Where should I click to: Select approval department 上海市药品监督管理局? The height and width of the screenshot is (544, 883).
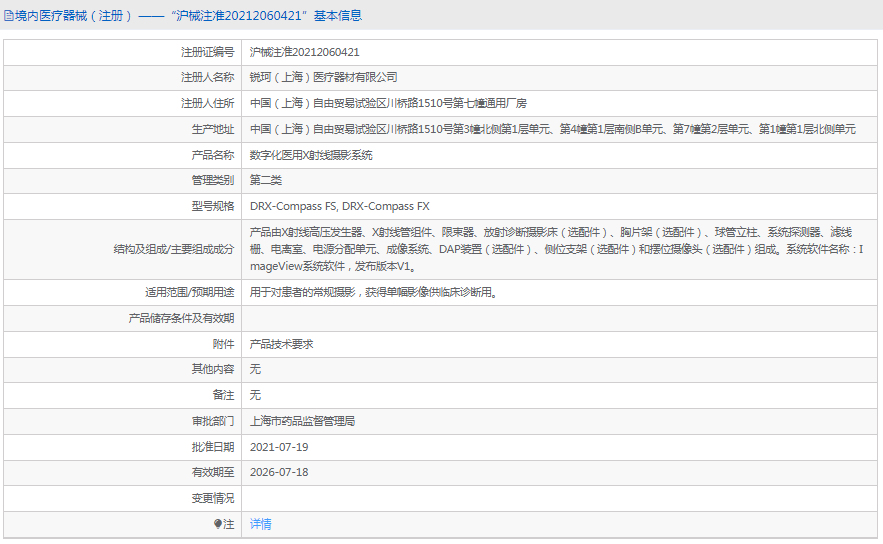302,421
